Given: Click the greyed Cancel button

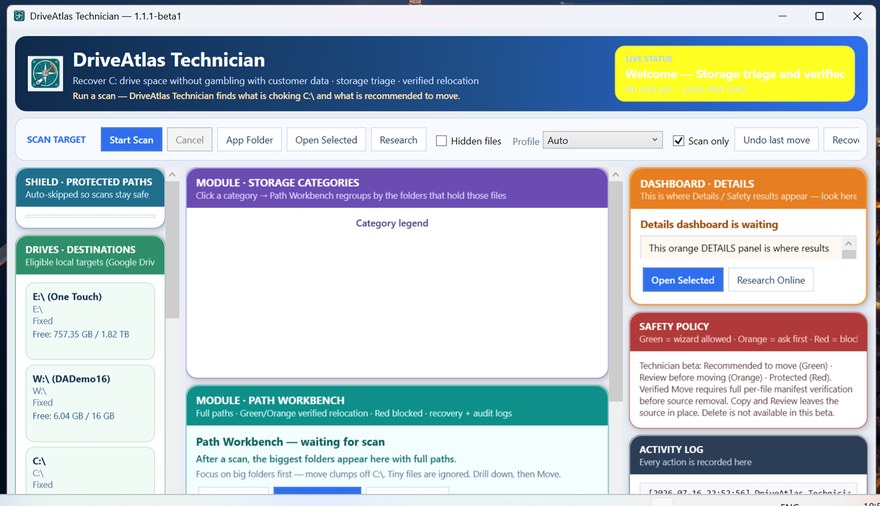Looking at the screenshot, I should point(190,140).
